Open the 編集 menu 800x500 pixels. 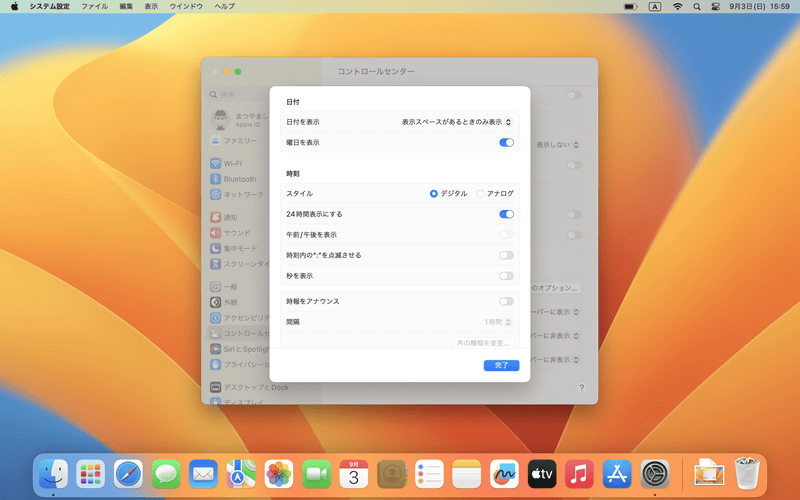[126, 7]
